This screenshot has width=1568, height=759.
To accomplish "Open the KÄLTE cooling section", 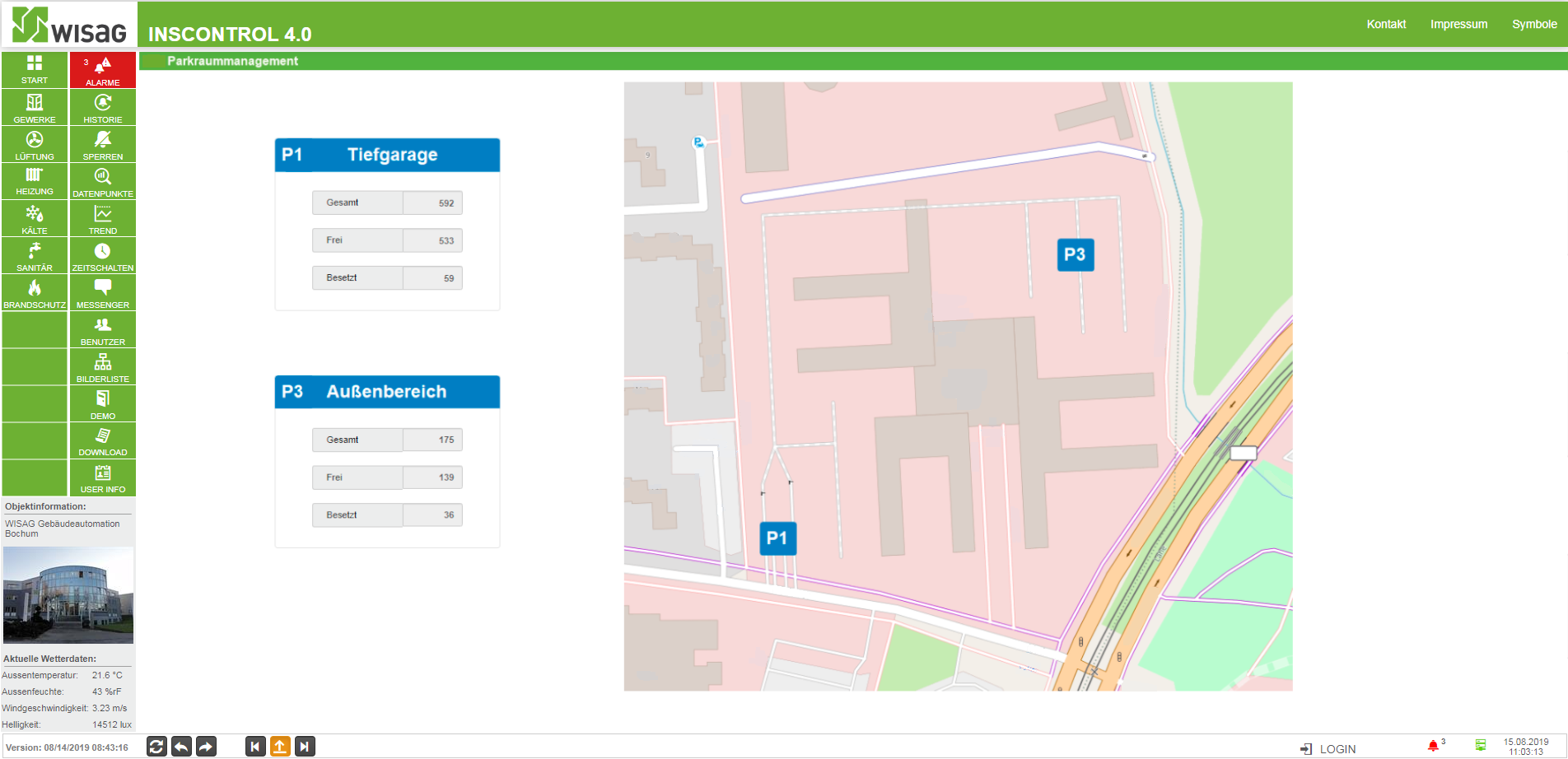I will (x=35, y=218).
